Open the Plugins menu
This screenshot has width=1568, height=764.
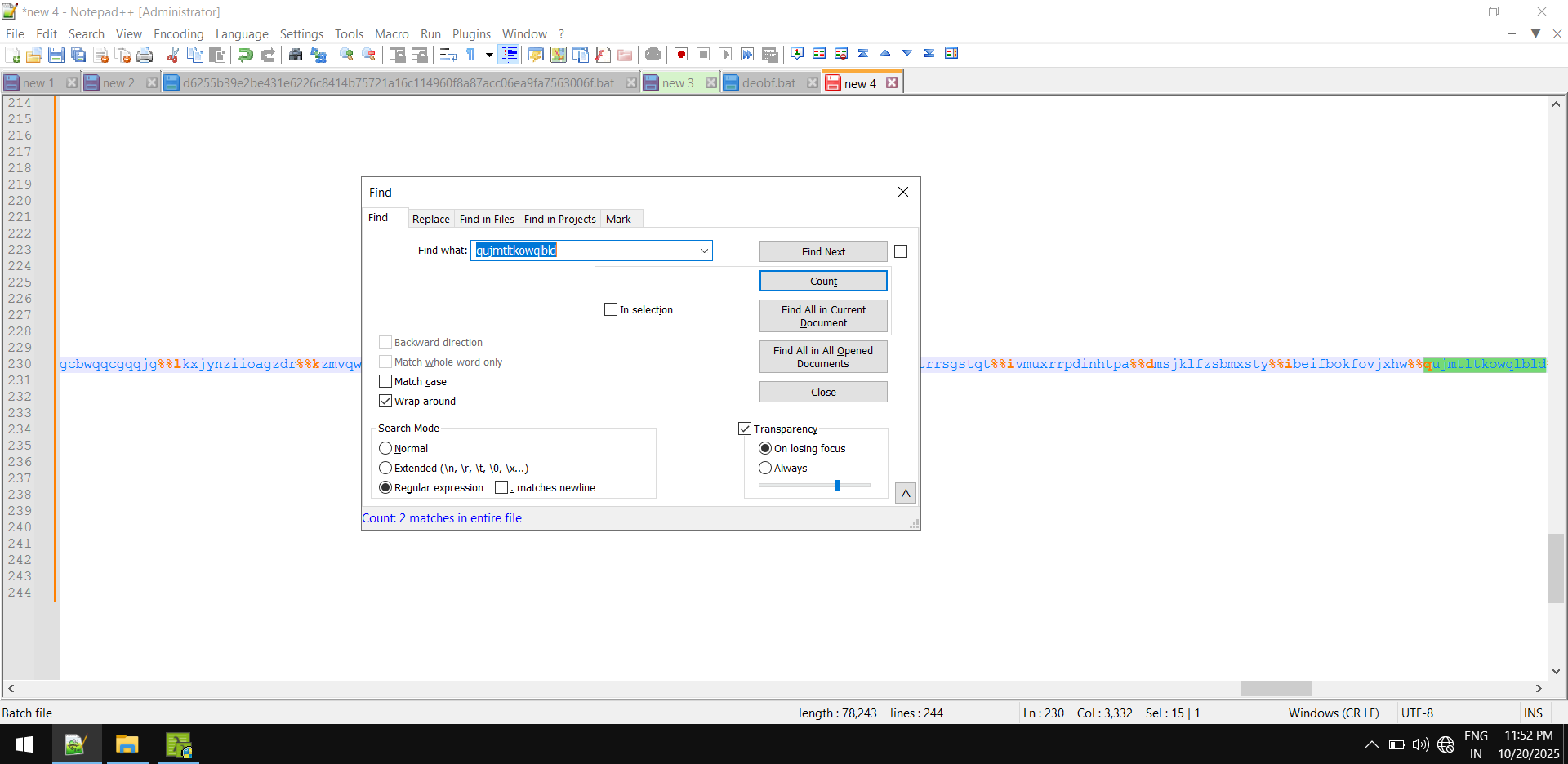(x=471, y=33)
